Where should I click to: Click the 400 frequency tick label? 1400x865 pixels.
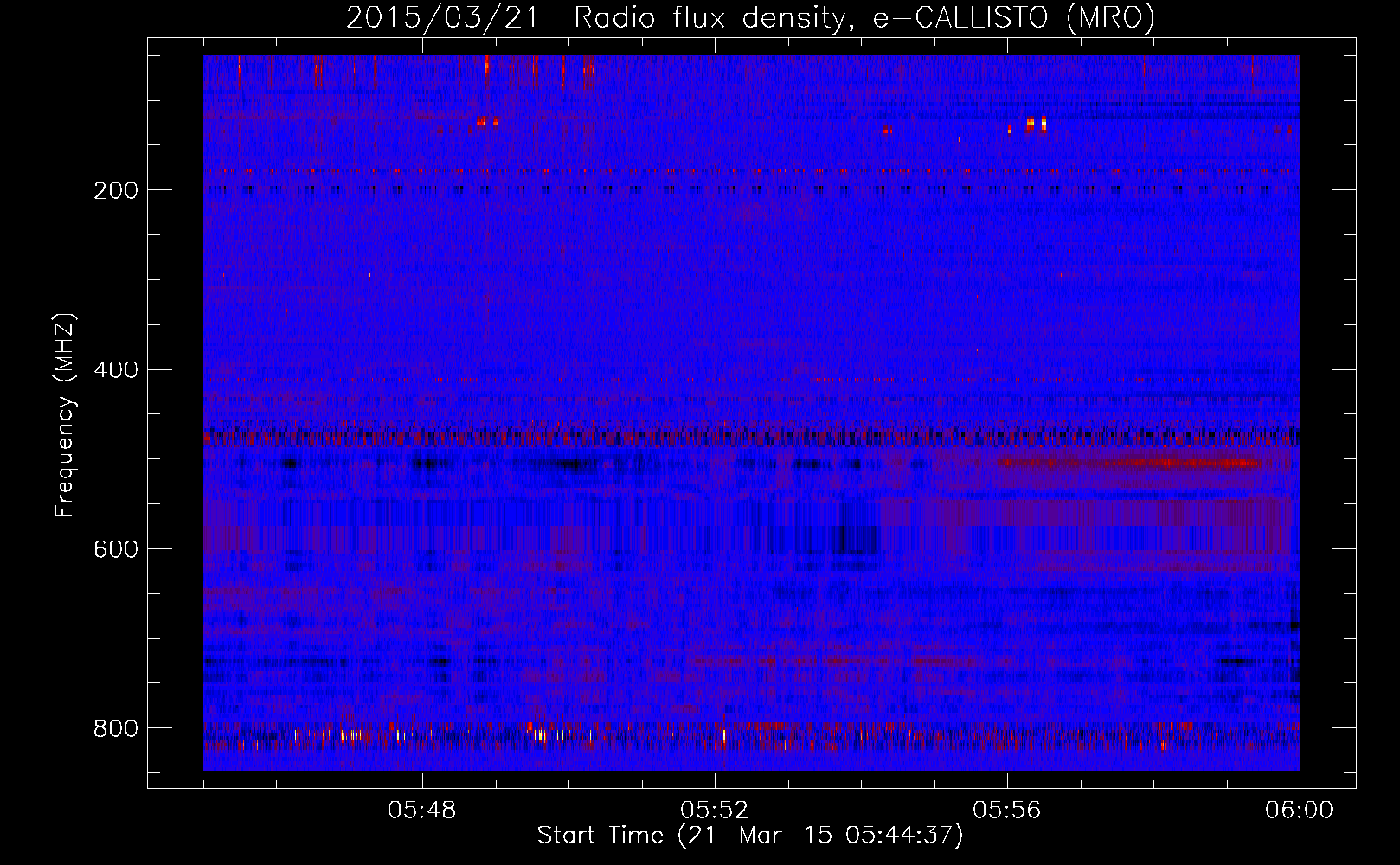pyautogui.click(x=116, y=370)
